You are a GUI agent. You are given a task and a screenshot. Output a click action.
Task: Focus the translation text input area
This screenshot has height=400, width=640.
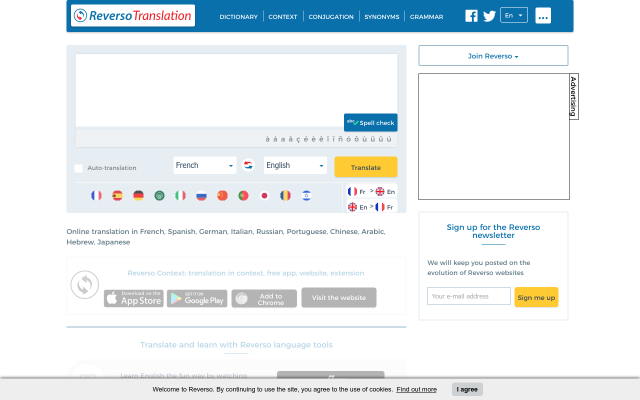pyautogui.click(x=236, y=90)
